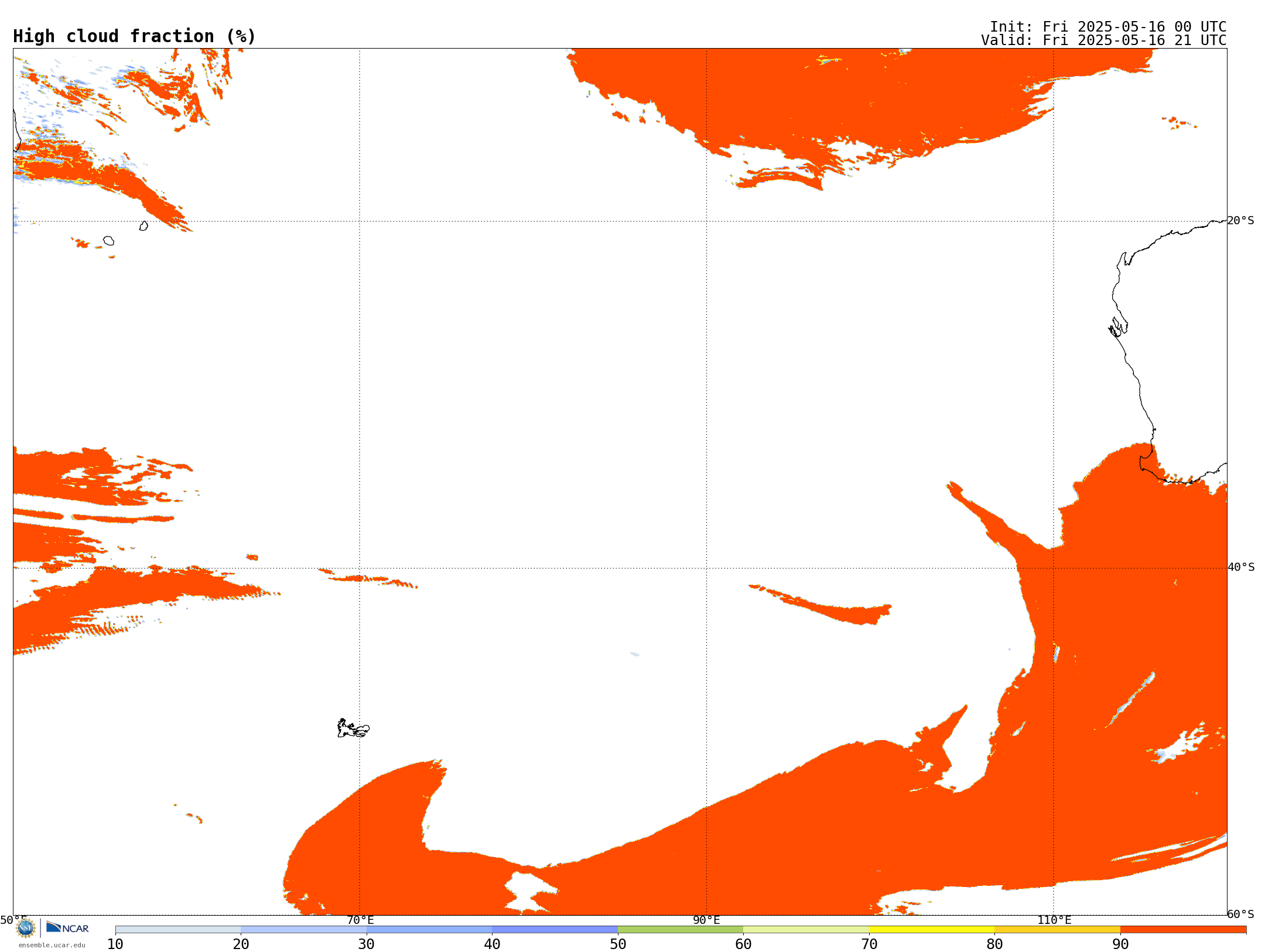Click the '50°E' longitude label
Screen dimensions: 1265x952
click(x=13, y=920)
